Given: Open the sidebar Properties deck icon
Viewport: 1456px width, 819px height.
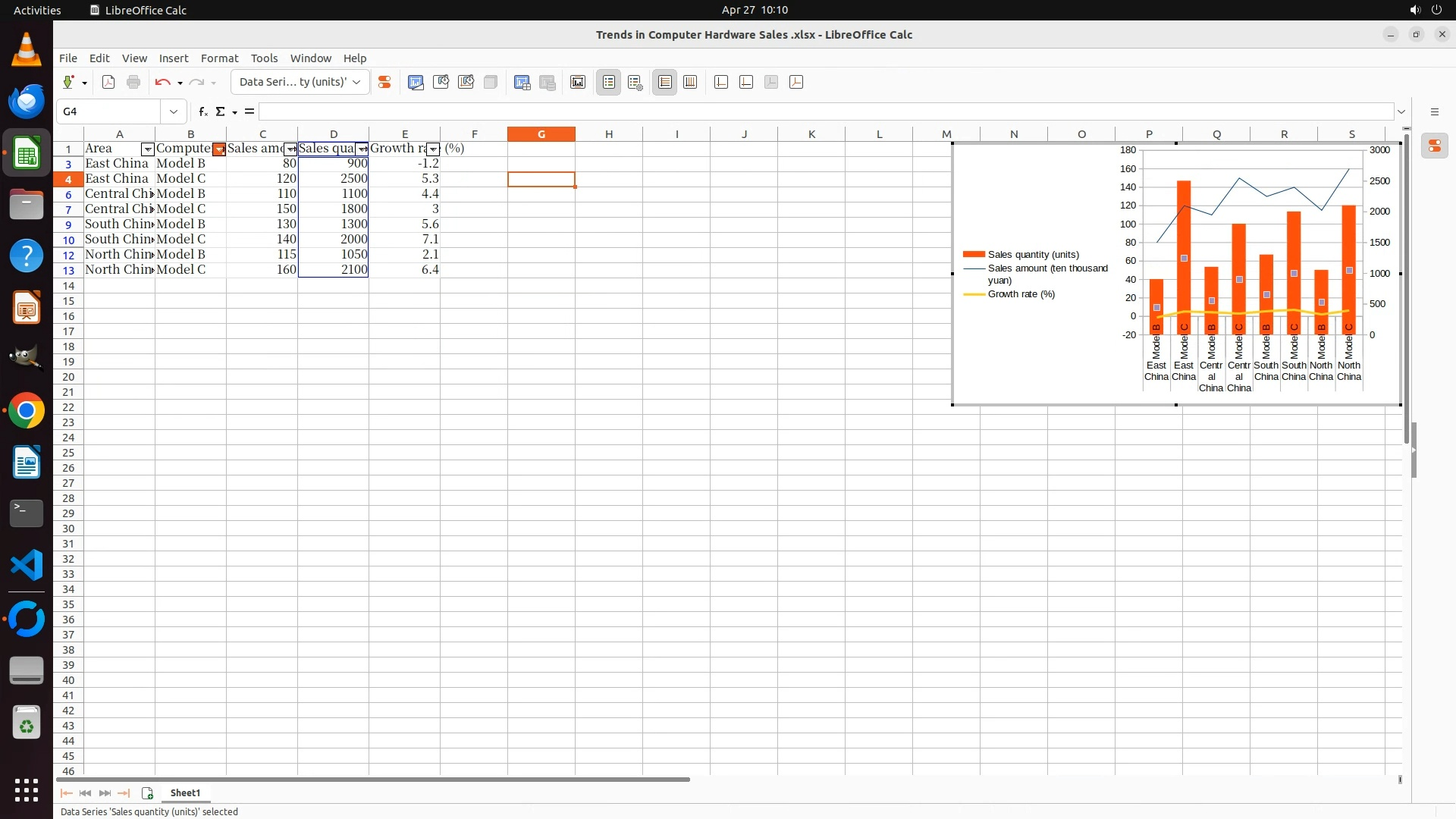Looking at the screenshot, I should (x=1435, y=146).
